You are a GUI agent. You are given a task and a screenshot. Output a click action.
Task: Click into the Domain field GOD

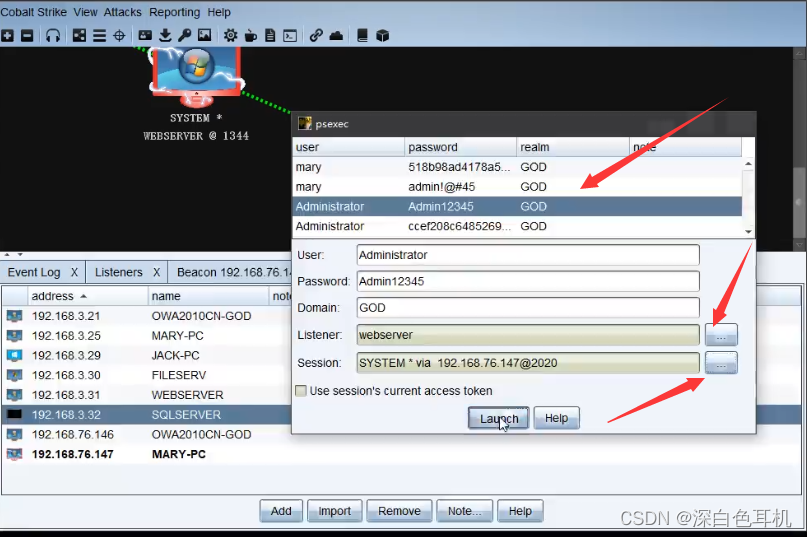coord(528,308)
